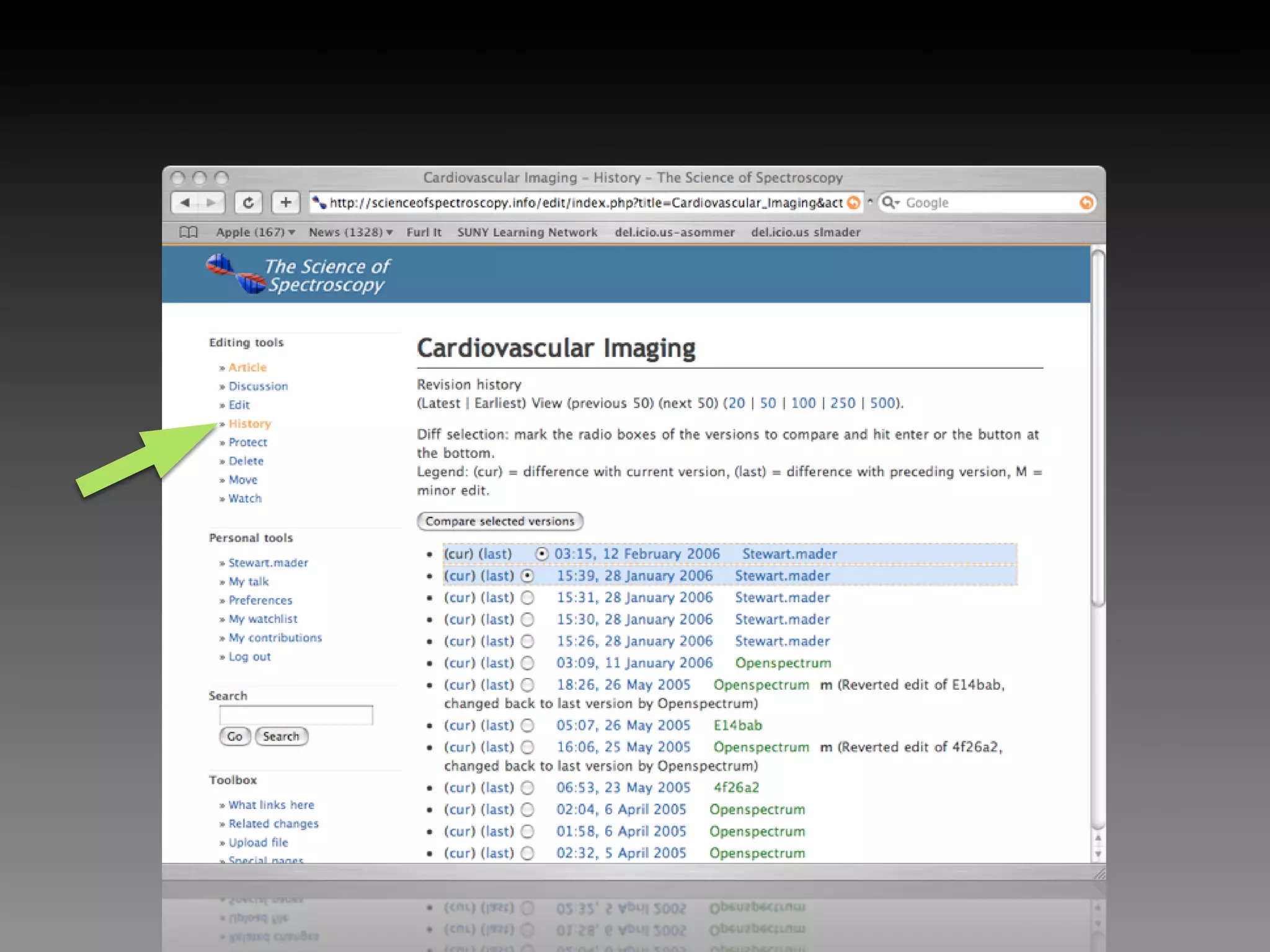
Task: Click the Compare selected versions button
Action: 500,521
